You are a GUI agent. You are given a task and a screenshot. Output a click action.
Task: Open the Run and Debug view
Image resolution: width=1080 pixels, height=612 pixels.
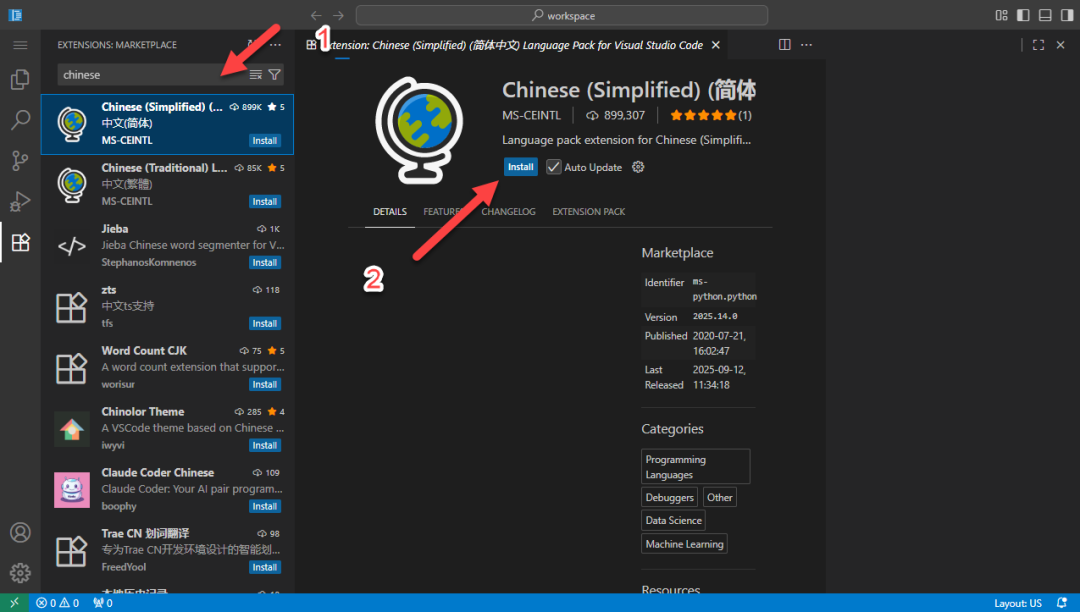click(x=20, y=201)
